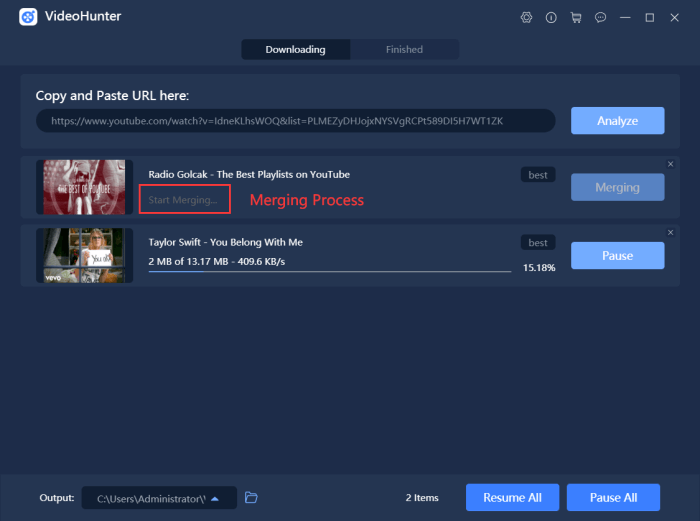This screenshot has height=521, width=700.
Task: Remove the Taylor Swift download item
Action: tap(670, 232)
